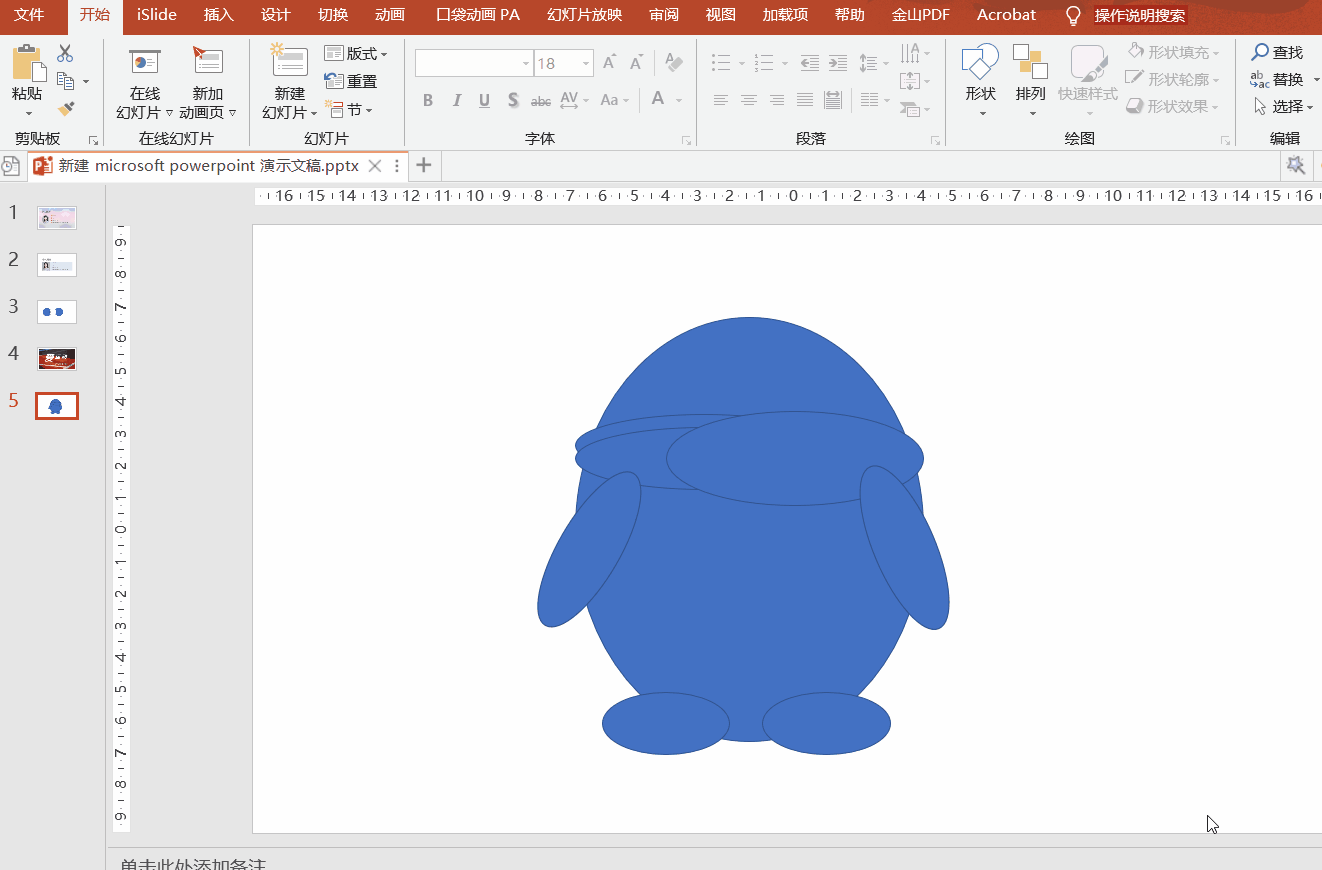This screenshot has width=1322, height=870.
Task: Open the 文件 File menu
Action: tap(29, 15)
